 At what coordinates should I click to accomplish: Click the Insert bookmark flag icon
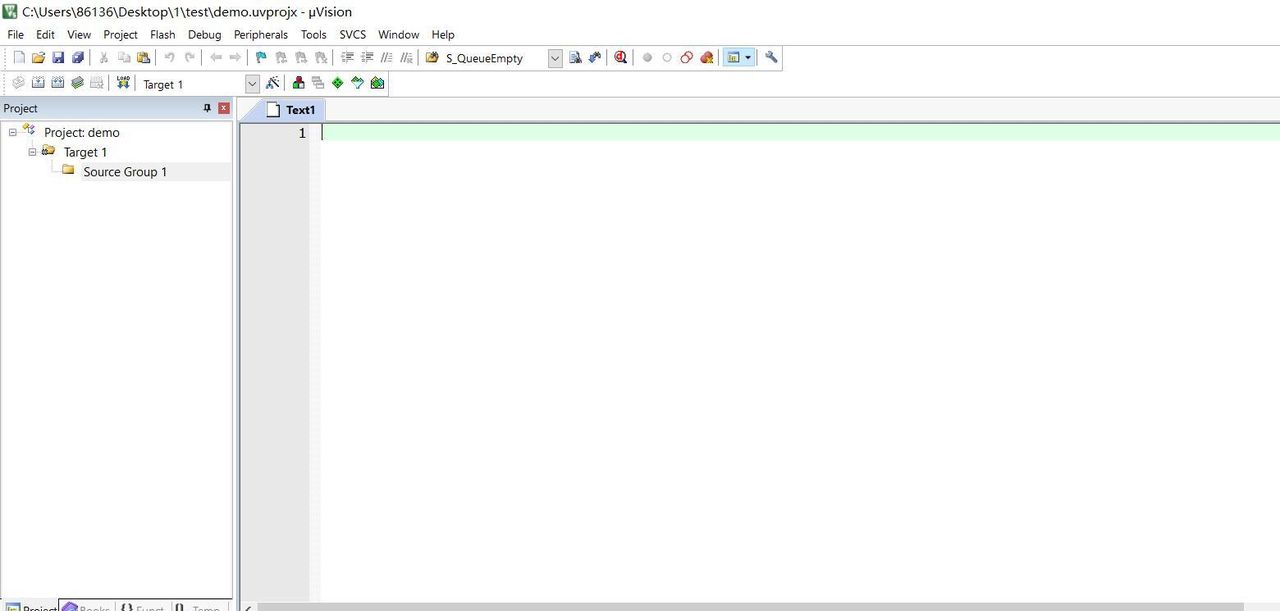click(x=261, y=58)
